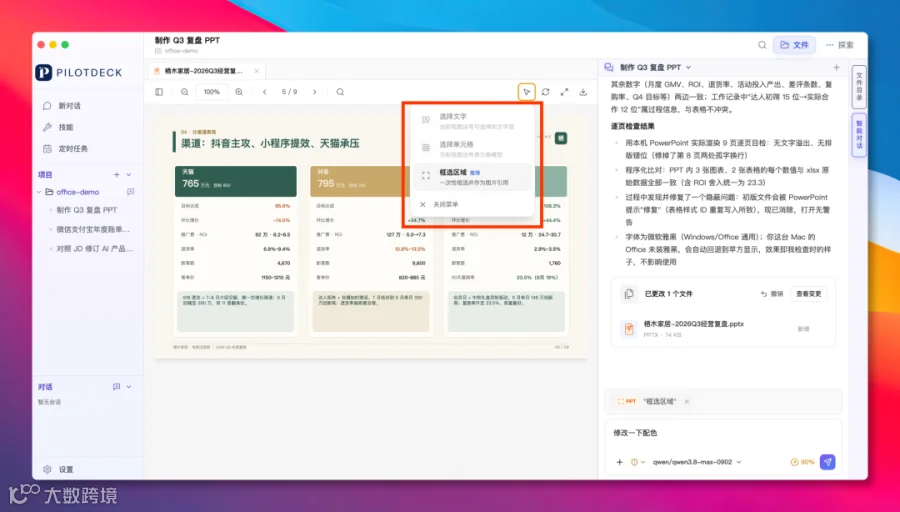This screenshot has width=900, height=512.
Task: Send the message with paper plane button
Action: tap(827, 462)
